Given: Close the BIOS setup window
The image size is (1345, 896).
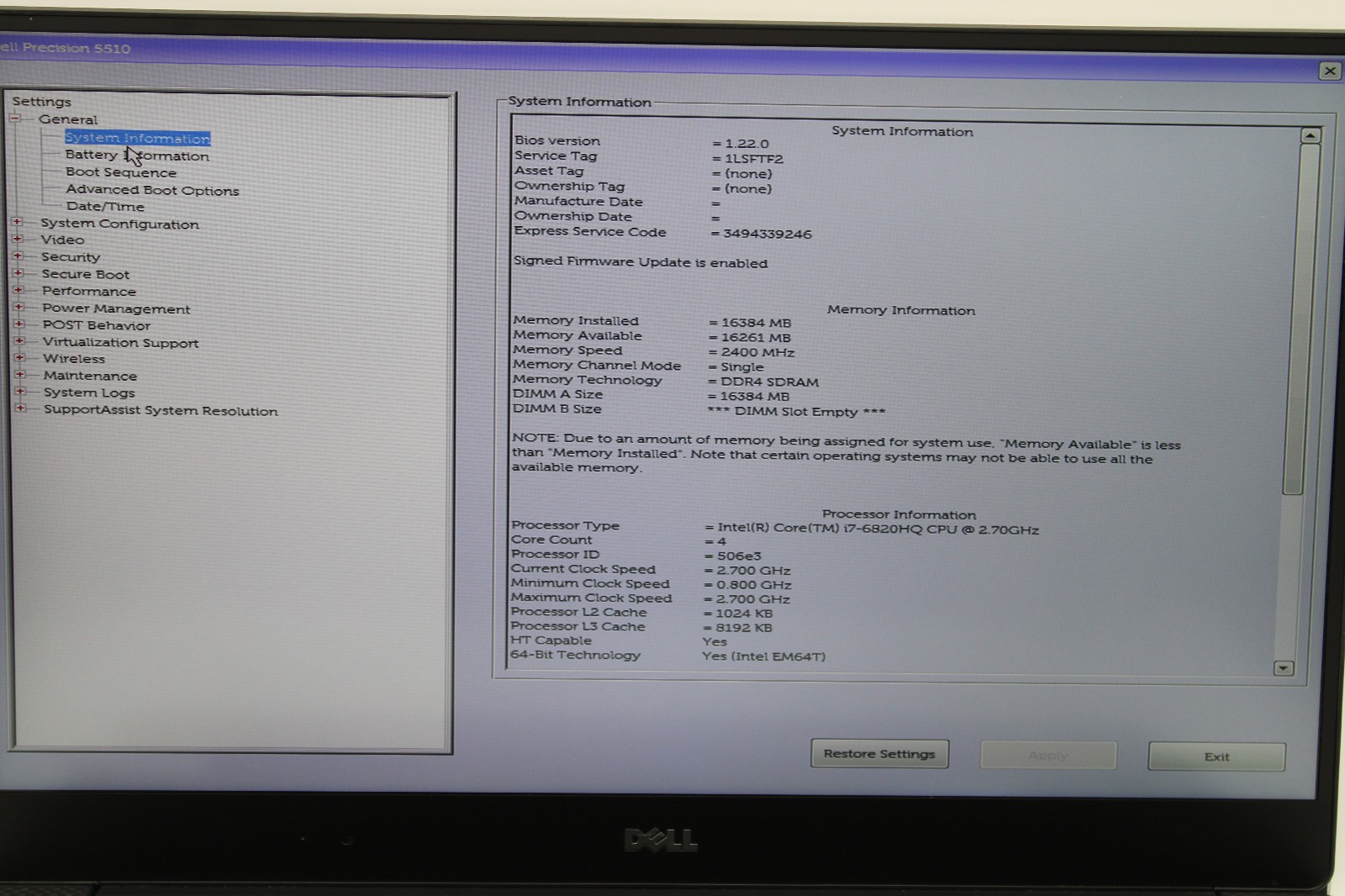Looking at the screenshot, I should (1330, 71).
